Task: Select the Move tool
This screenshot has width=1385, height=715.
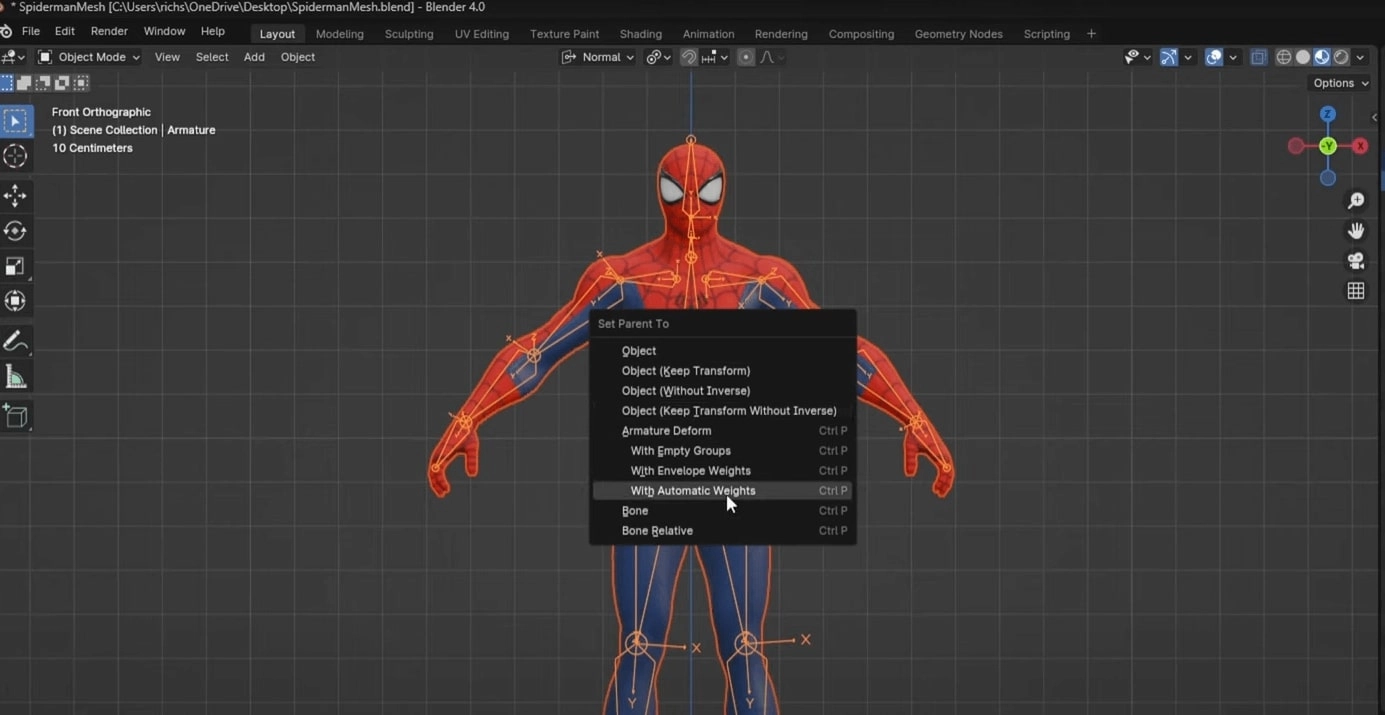Action: click(x=16, y=196)
